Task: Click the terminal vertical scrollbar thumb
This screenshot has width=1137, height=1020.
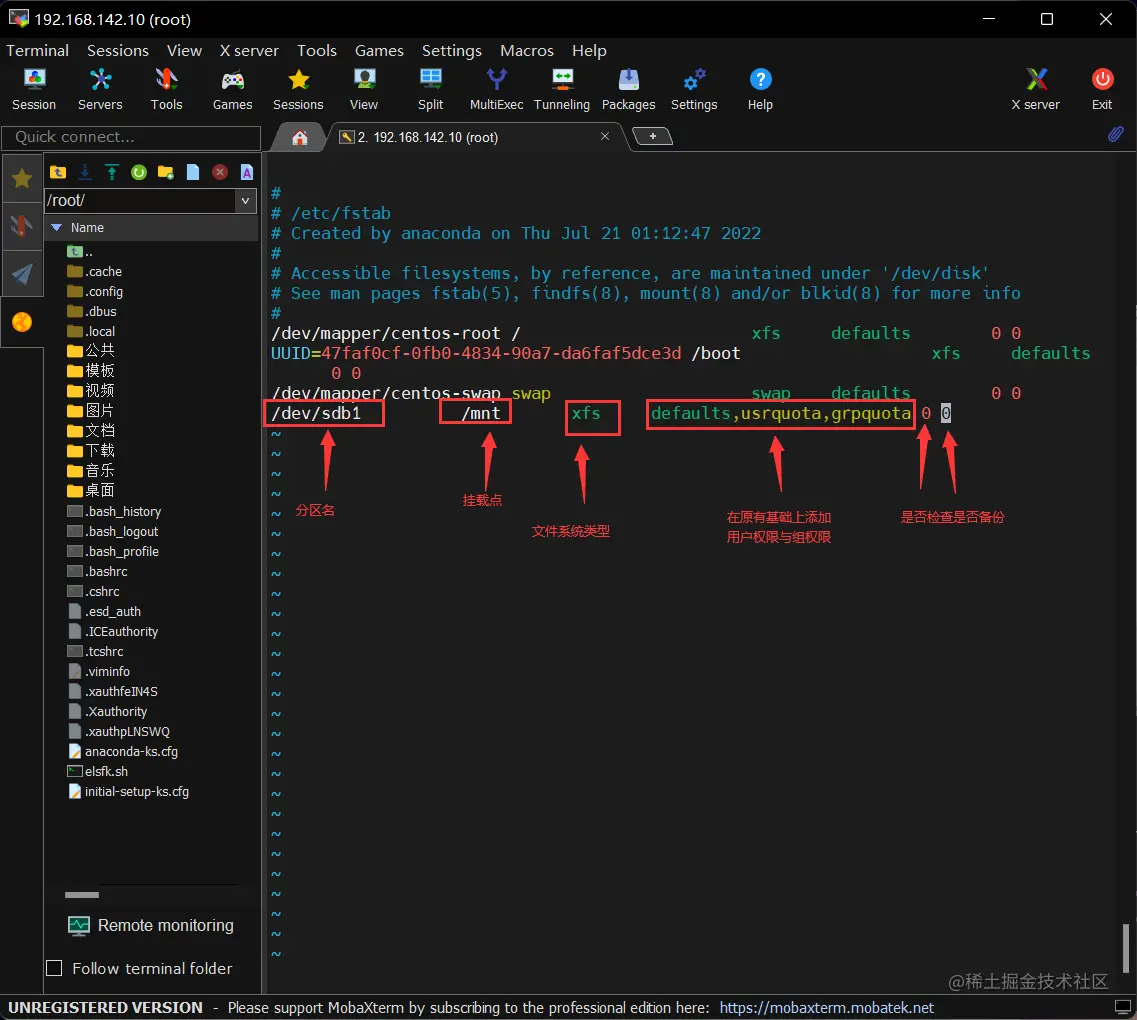Action: coord(1125,948)
